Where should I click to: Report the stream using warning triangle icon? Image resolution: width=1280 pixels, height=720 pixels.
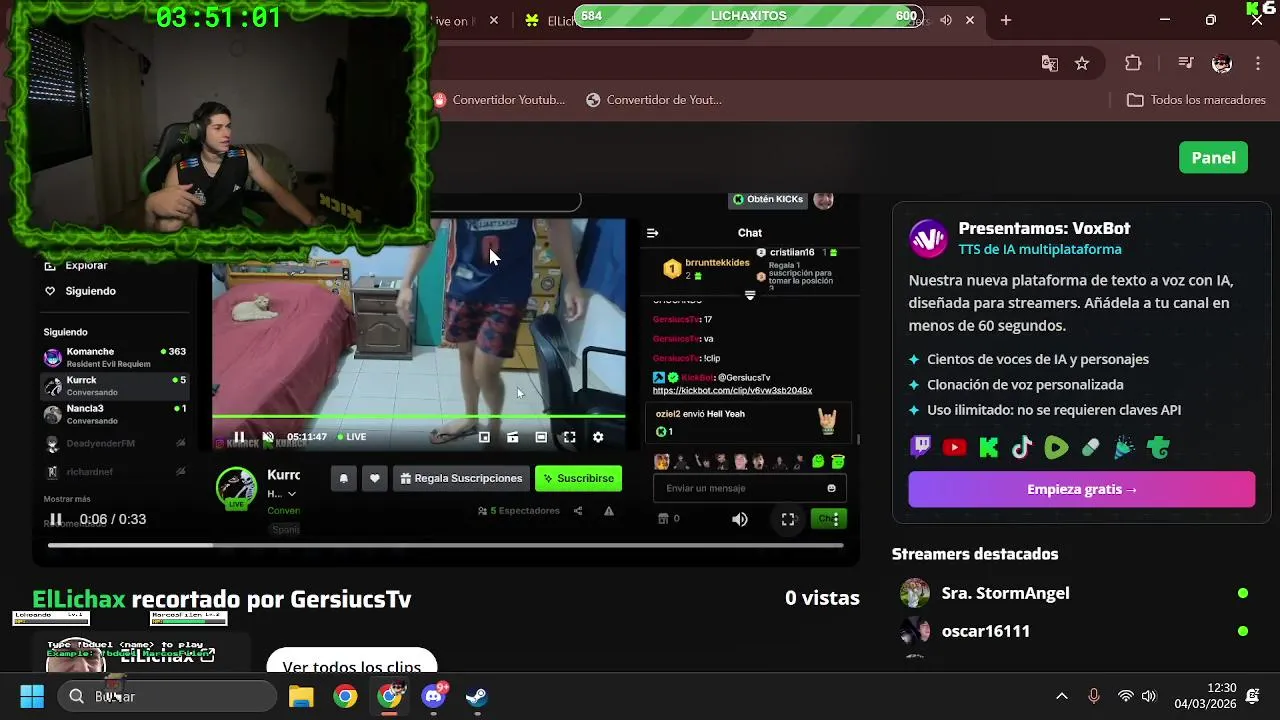coord(609,511)
